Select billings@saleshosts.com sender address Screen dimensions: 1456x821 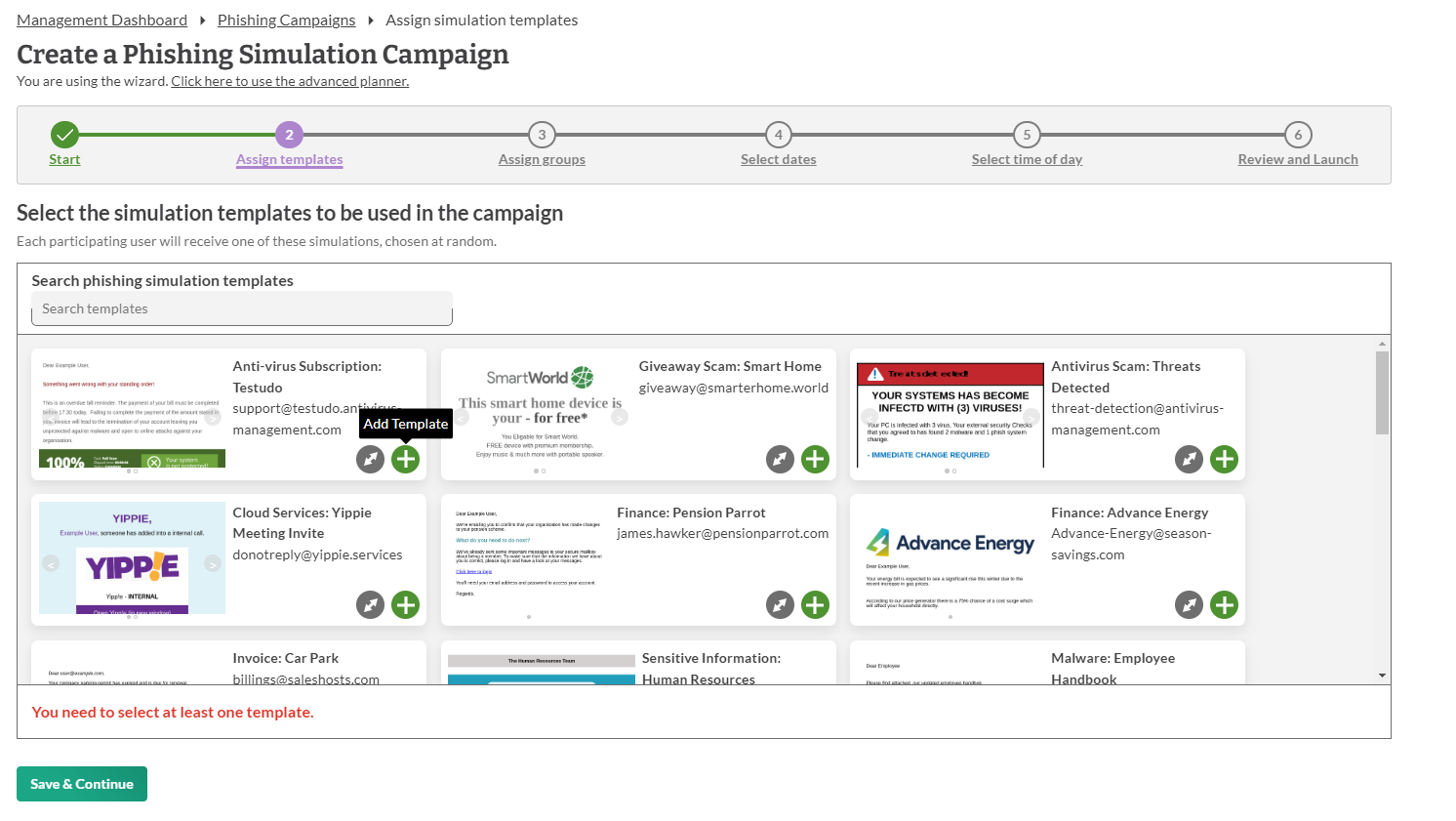coord(305,679)
